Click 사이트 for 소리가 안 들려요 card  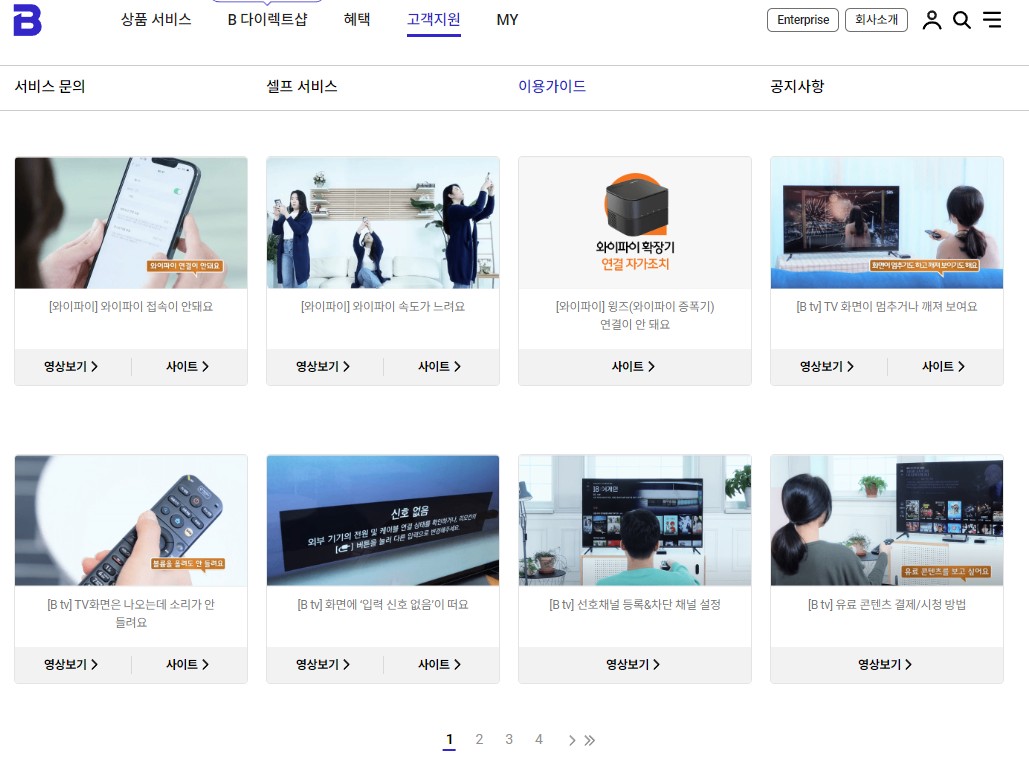pos(188,665)
